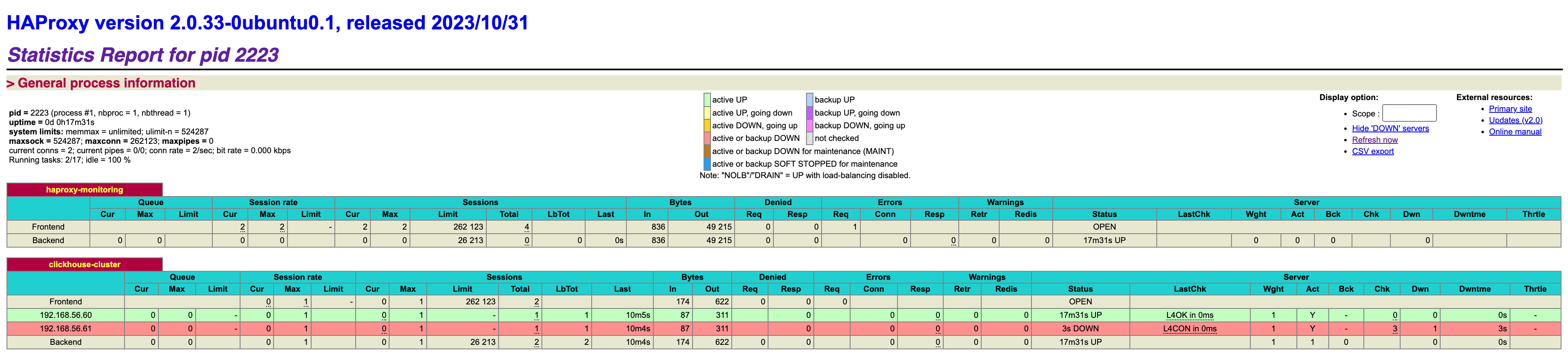Click the 'L4OK in 0ms' check result
1568x353 pixels.
tap(1189, 315)
